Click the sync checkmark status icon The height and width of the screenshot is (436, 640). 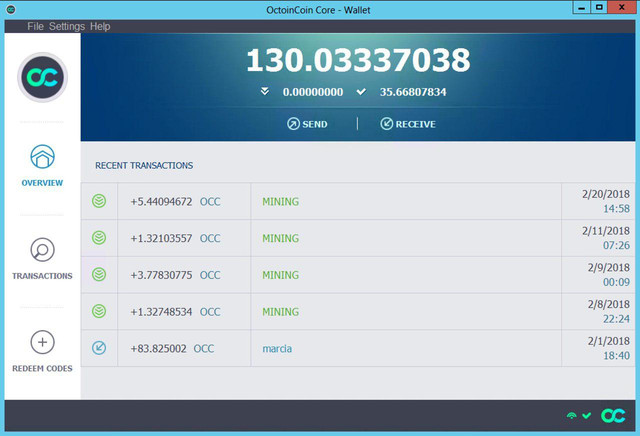(587, 416)
